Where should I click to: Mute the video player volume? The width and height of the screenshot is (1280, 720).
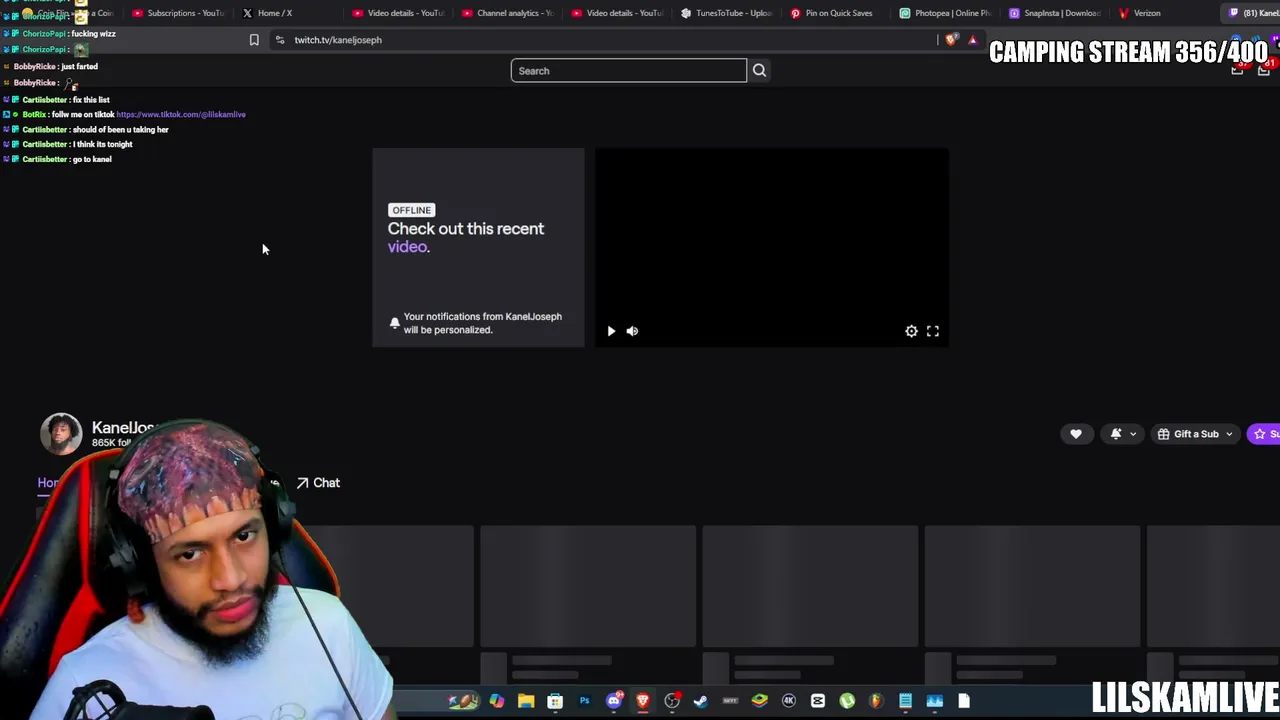[632, 331]
